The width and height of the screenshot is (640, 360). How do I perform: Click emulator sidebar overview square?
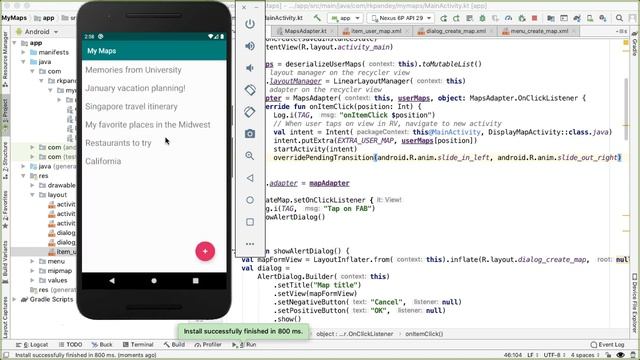coord(250,222)
